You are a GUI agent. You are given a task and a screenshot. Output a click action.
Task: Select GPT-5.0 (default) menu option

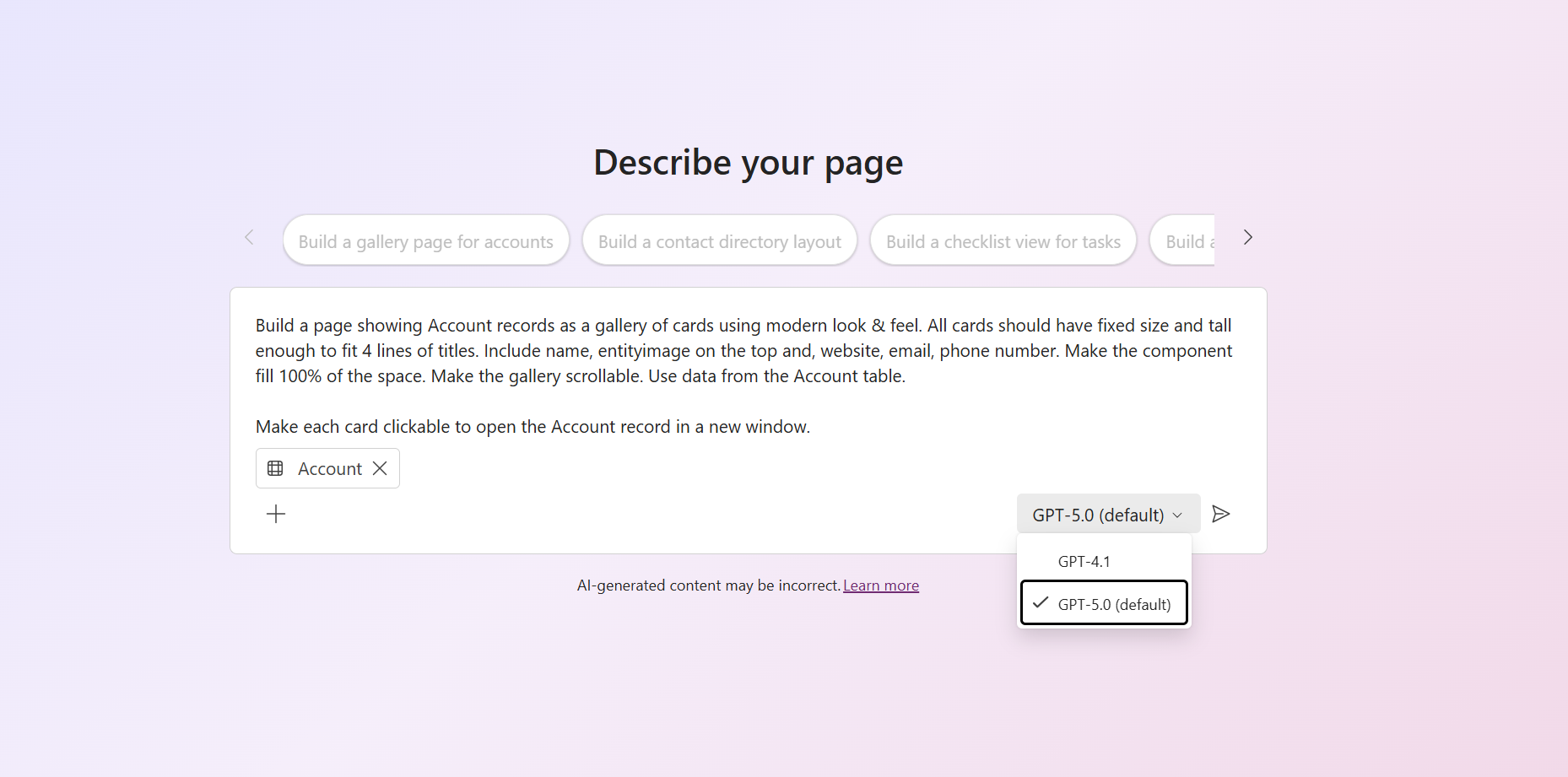pyautogui.click(x=1104, y=603)
